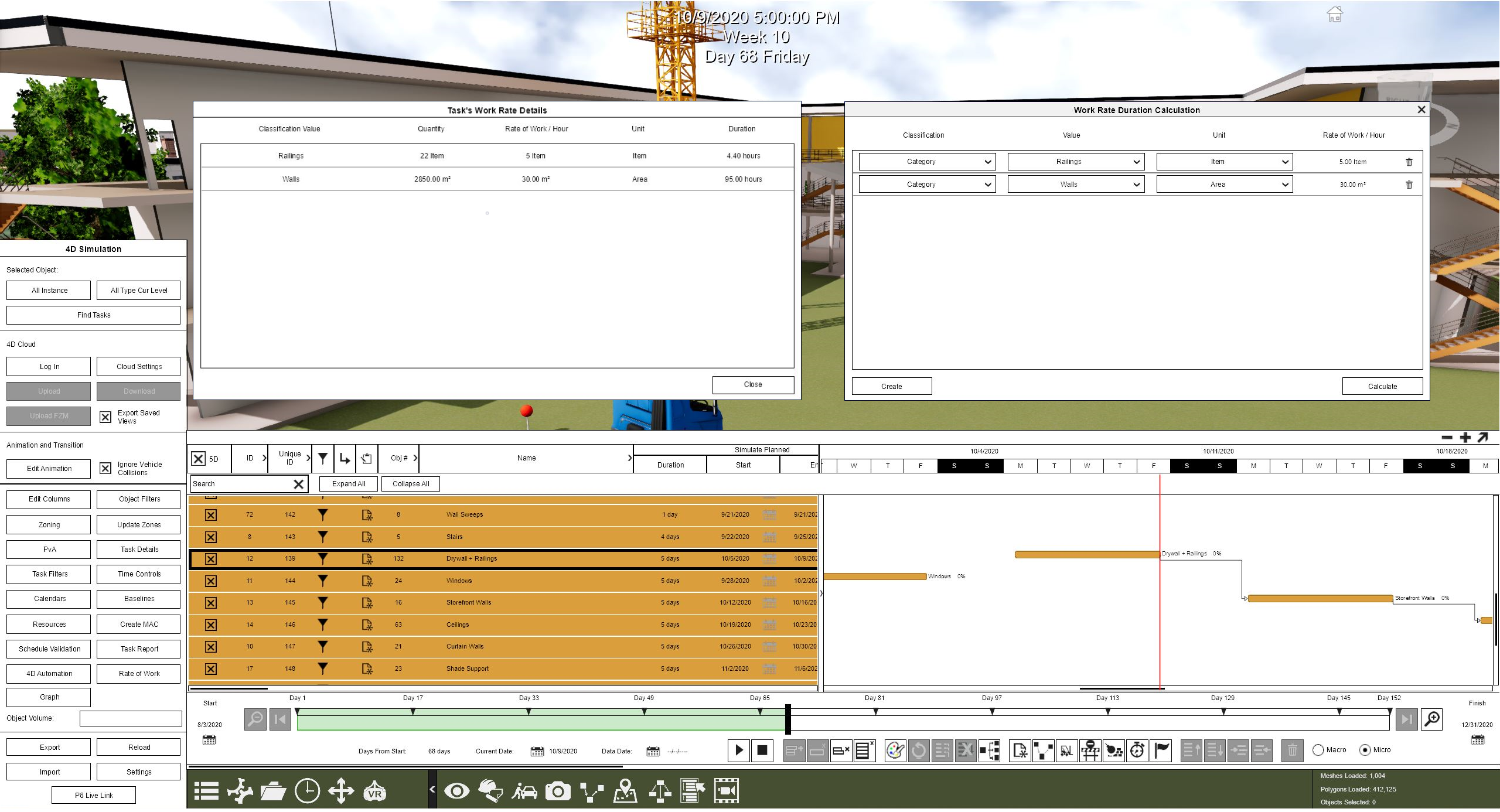Toggle Ignore Vehicle Collisions checkbox
The width and height of the screenshot is (1500, 812).
(105, 469)
